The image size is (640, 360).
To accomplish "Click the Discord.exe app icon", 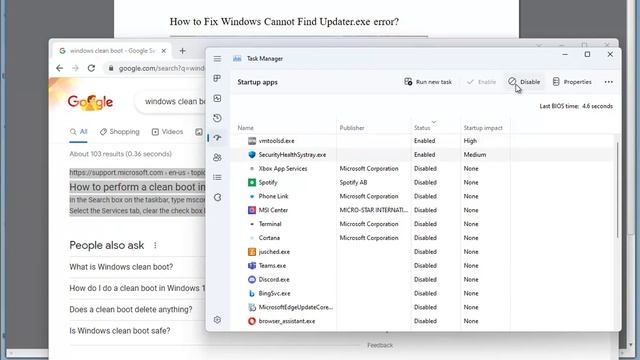I will [x=252, y=280].
